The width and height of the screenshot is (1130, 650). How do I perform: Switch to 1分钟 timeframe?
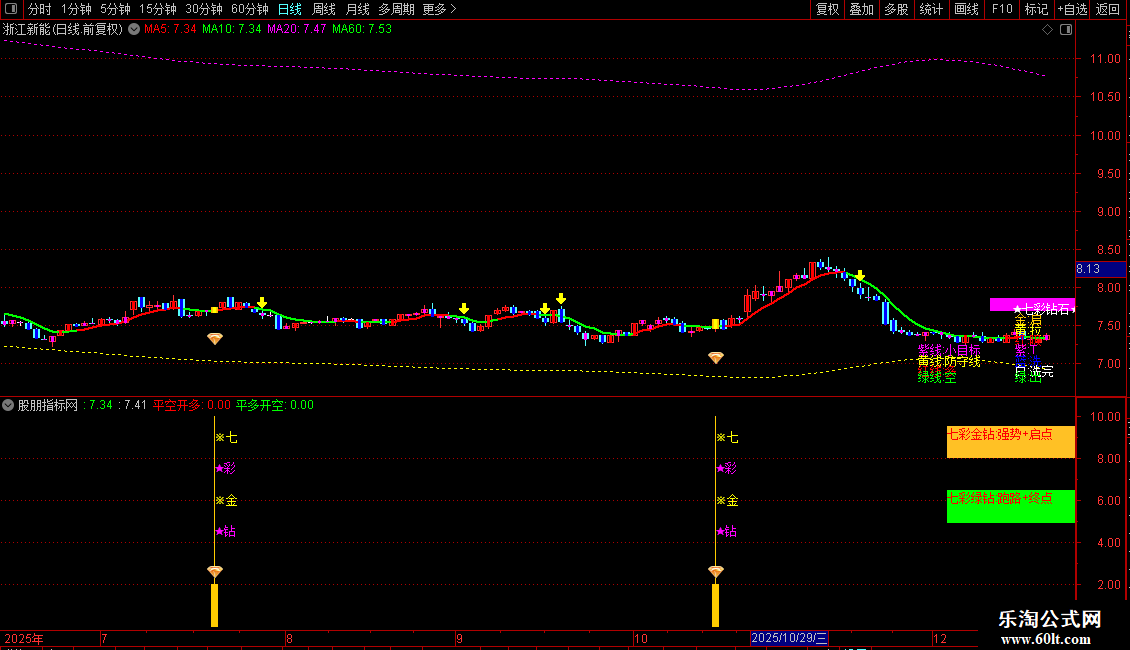click(x=76, y=9)
